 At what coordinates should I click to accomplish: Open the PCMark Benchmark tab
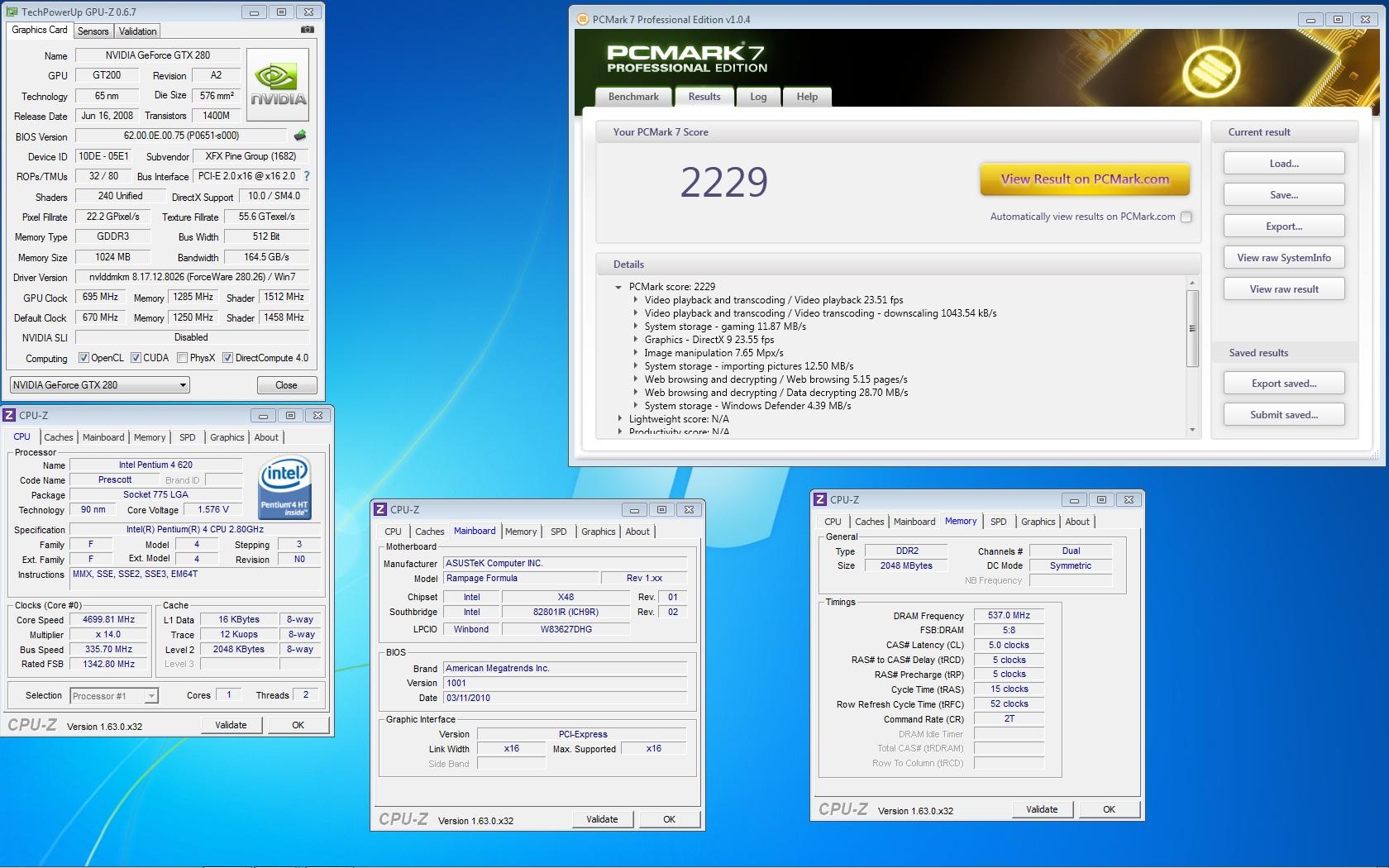click(x=633, y=97)
